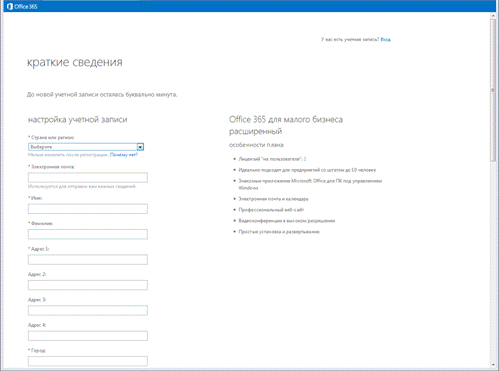This screenshot has width=499, height=371.
Task: Click the 'Используется для отправки' hint text
Action: pyautogui.click(x=82, y=186)
